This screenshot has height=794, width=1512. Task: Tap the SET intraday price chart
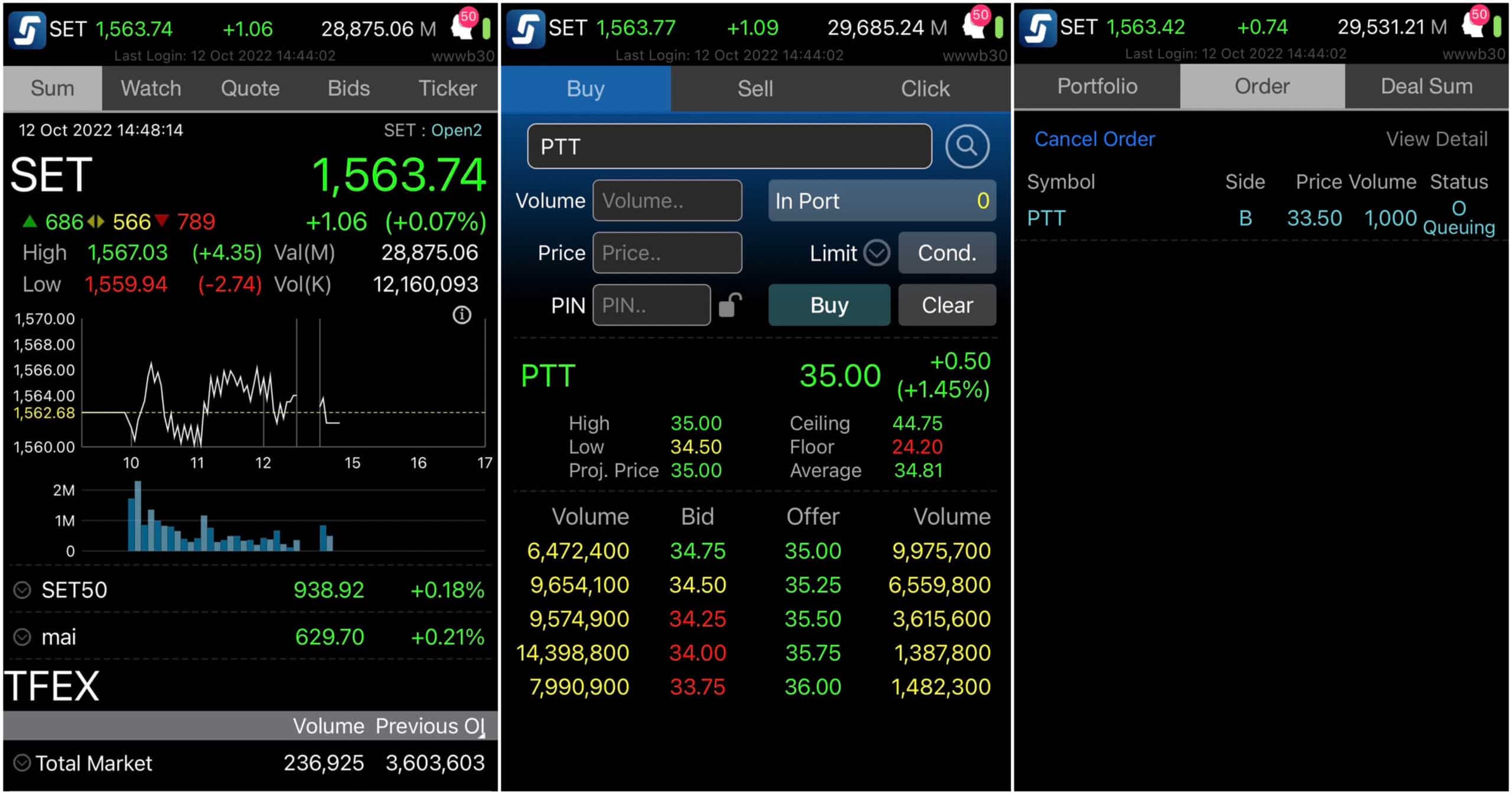point(283,383)
